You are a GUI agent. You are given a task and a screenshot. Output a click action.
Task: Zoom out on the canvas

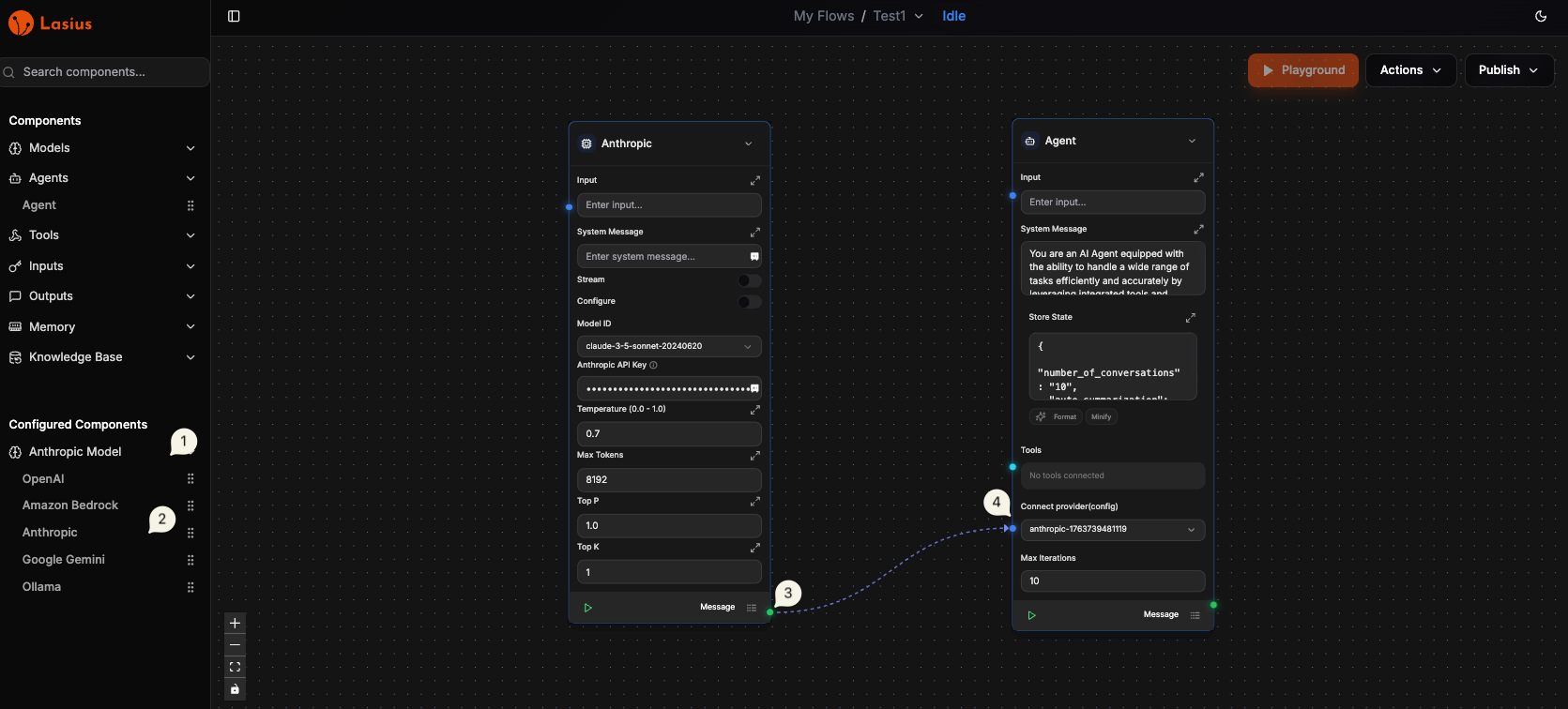click(x=235, y=645)
